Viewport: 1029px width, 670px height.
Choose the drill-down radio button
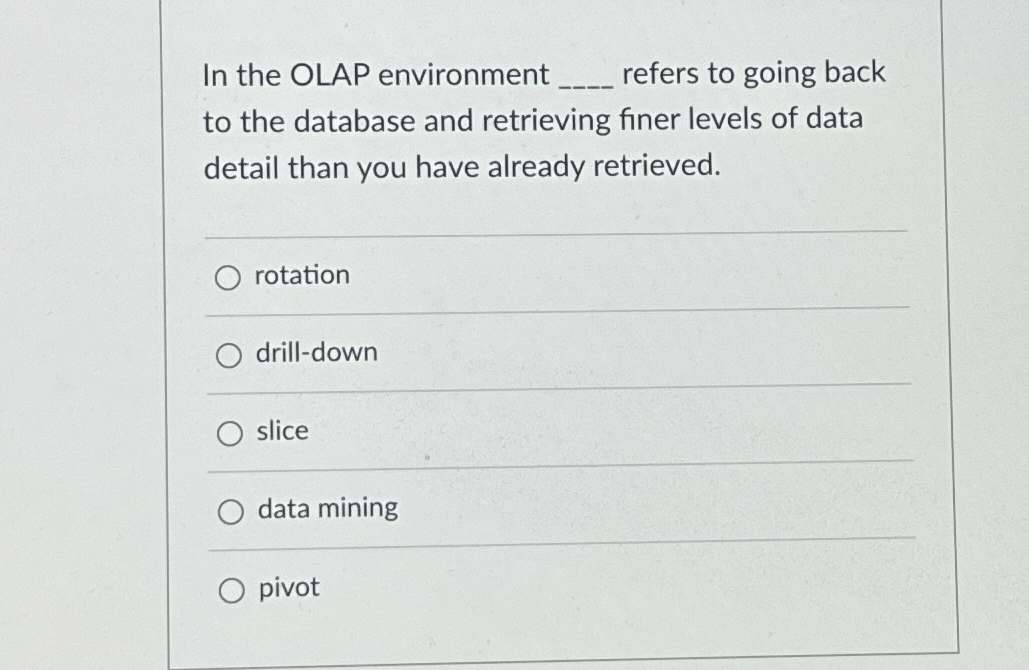point(228,356)
